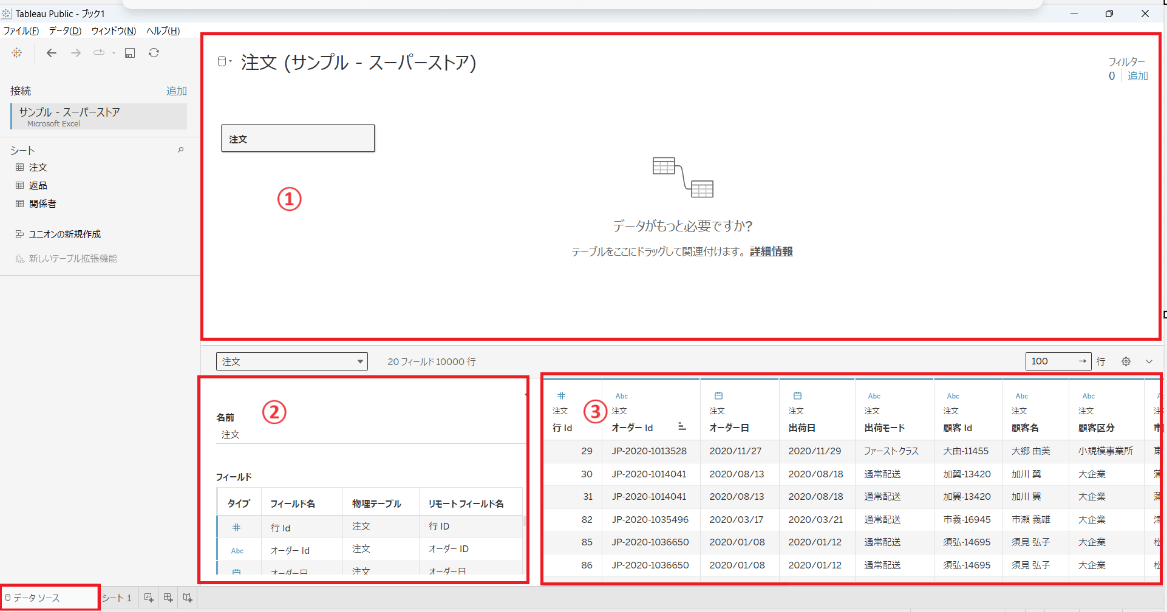Screen dimensions: 1167x612
Task: Click the cell JP-2020-1035496
Action: 650,520
